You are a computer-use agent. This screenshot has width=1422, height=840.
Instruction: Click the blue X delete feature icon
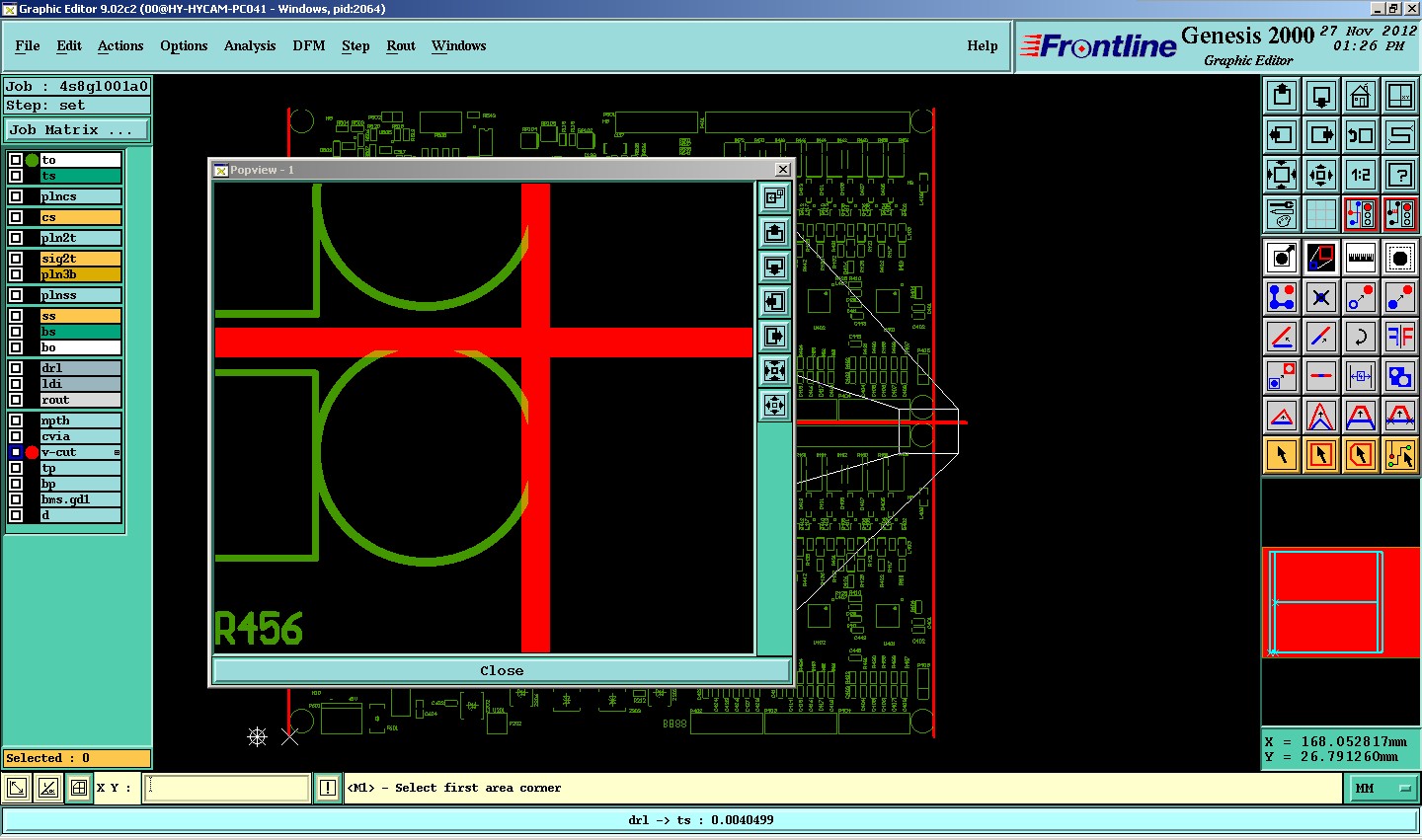click(1321, 297)
